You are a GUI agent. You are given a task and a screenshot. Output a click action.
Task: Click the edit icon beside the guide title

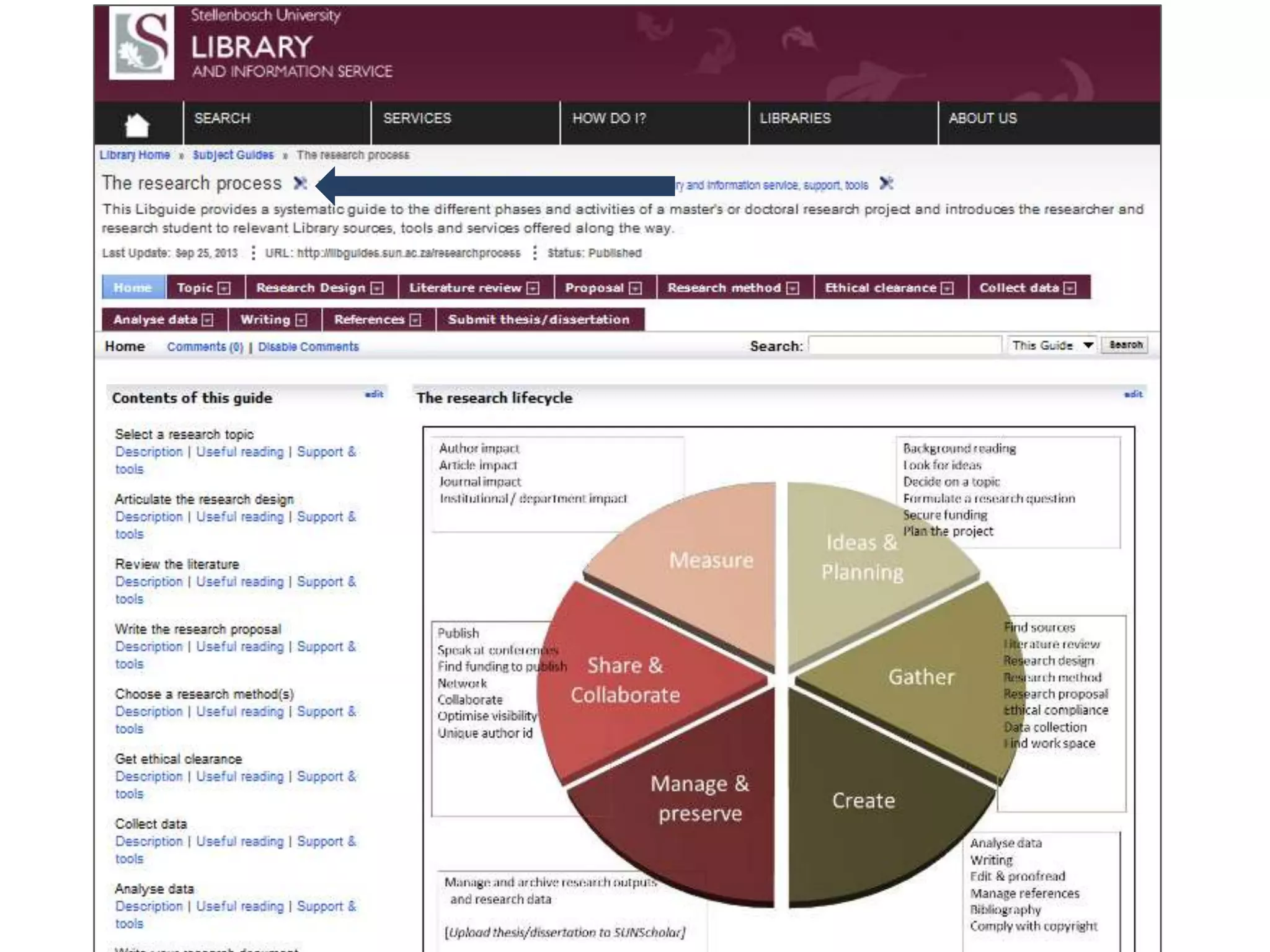click(x=300, y=183)
